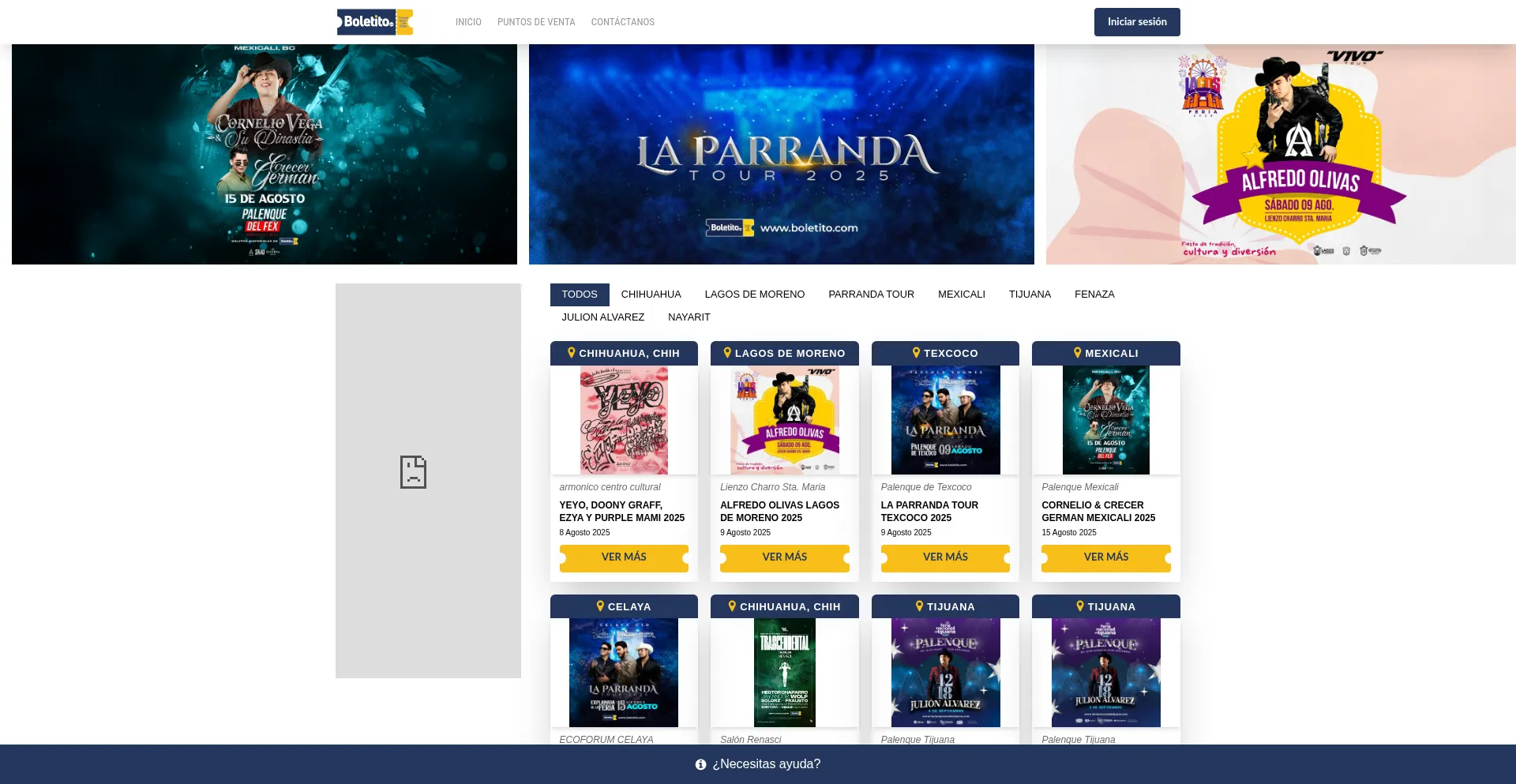This screenshot has height=784, width=1516.
Task: Click the date 8 Agosto 2025
Action: tap(585, 533)
